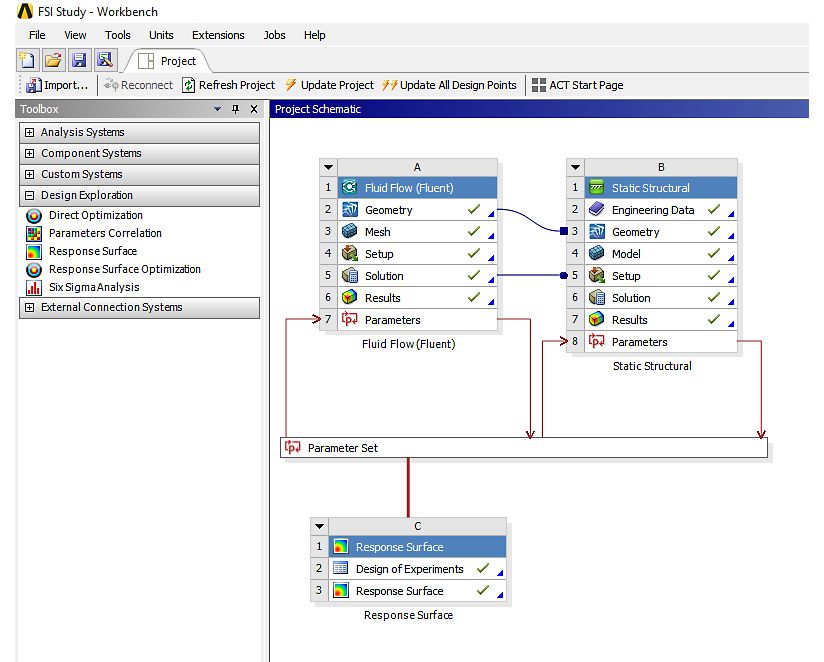Click Solution cell icon in system B
824x662 pixels.
pyautogui.click(x=596, y=298)
